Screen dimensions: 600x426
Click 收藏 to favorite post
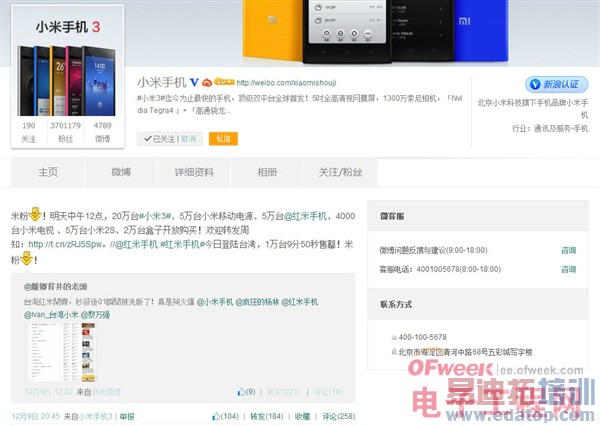coord(302,416)
